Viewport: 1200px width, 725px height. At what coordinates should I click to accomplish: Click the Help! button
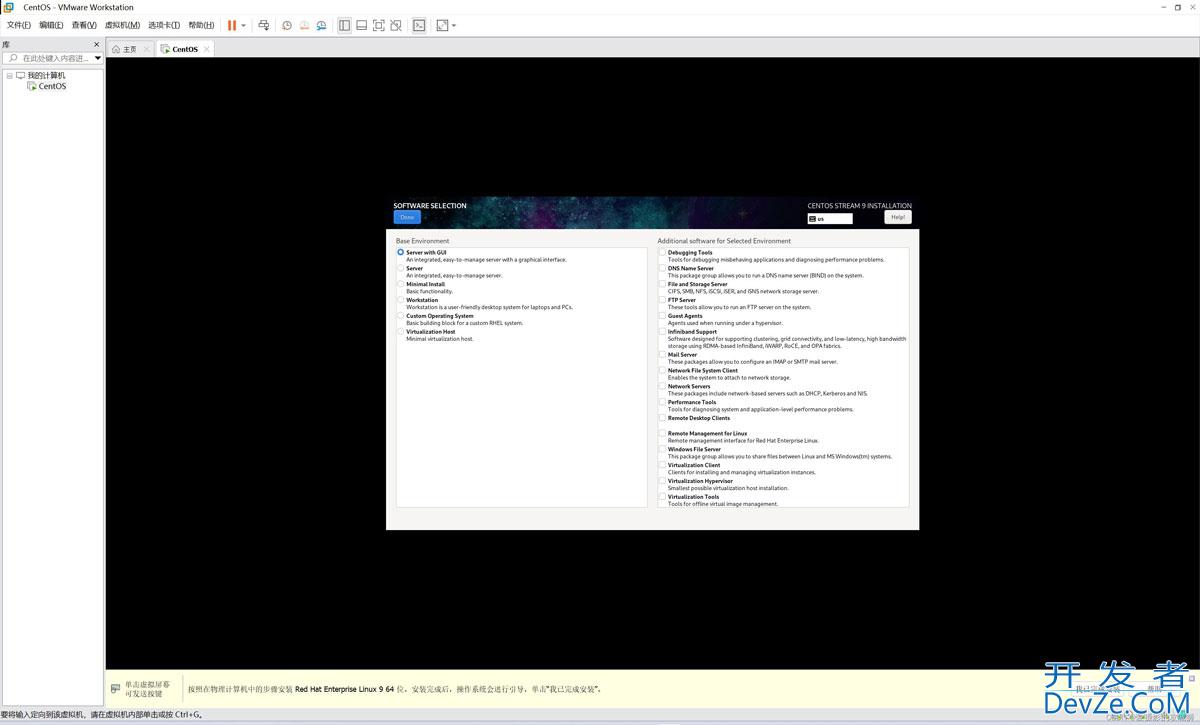pyautogui.click(x=898, y=217)
